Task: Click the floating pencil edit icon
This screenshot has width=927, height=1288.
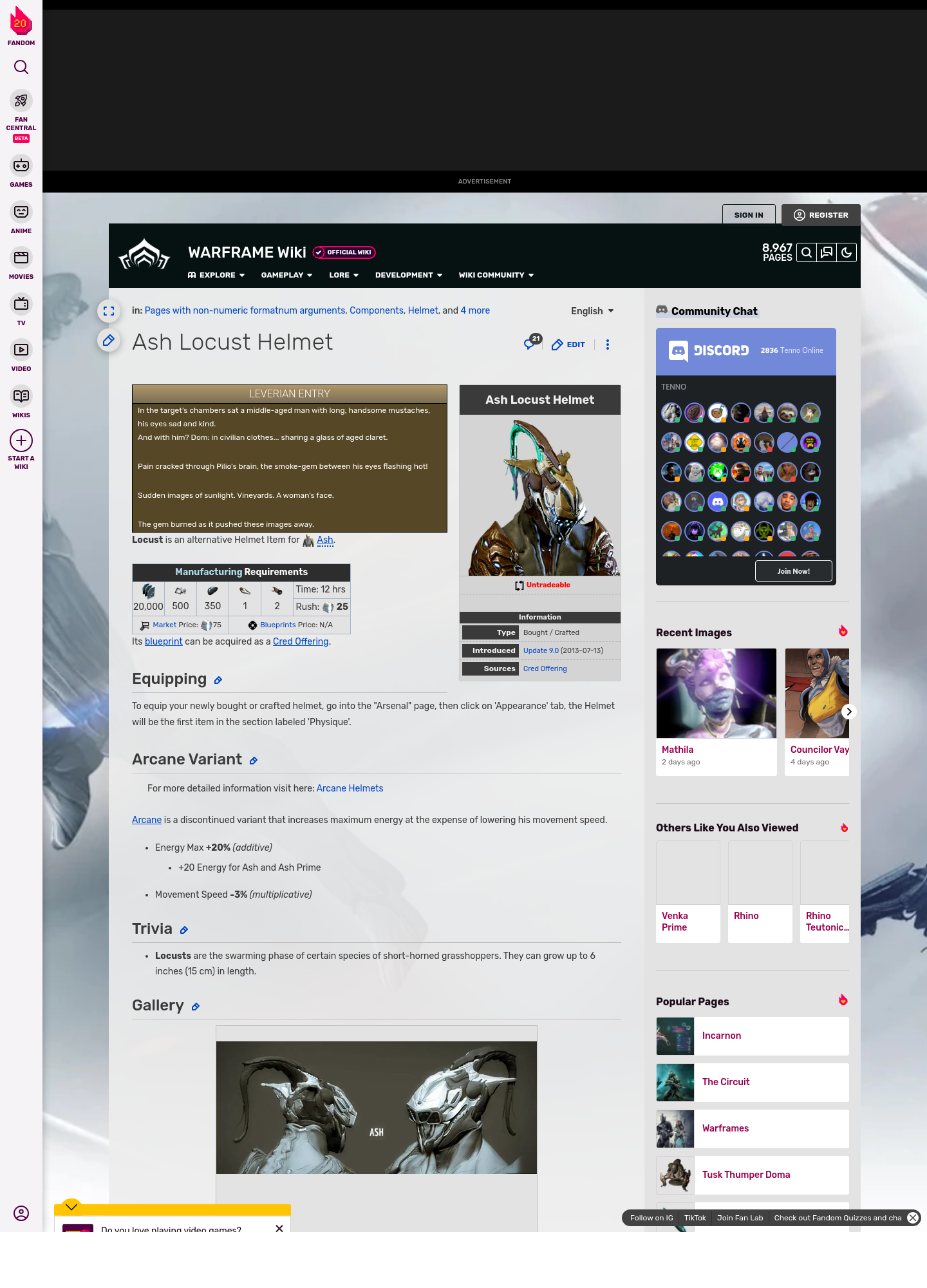Action: click(109, 340)
